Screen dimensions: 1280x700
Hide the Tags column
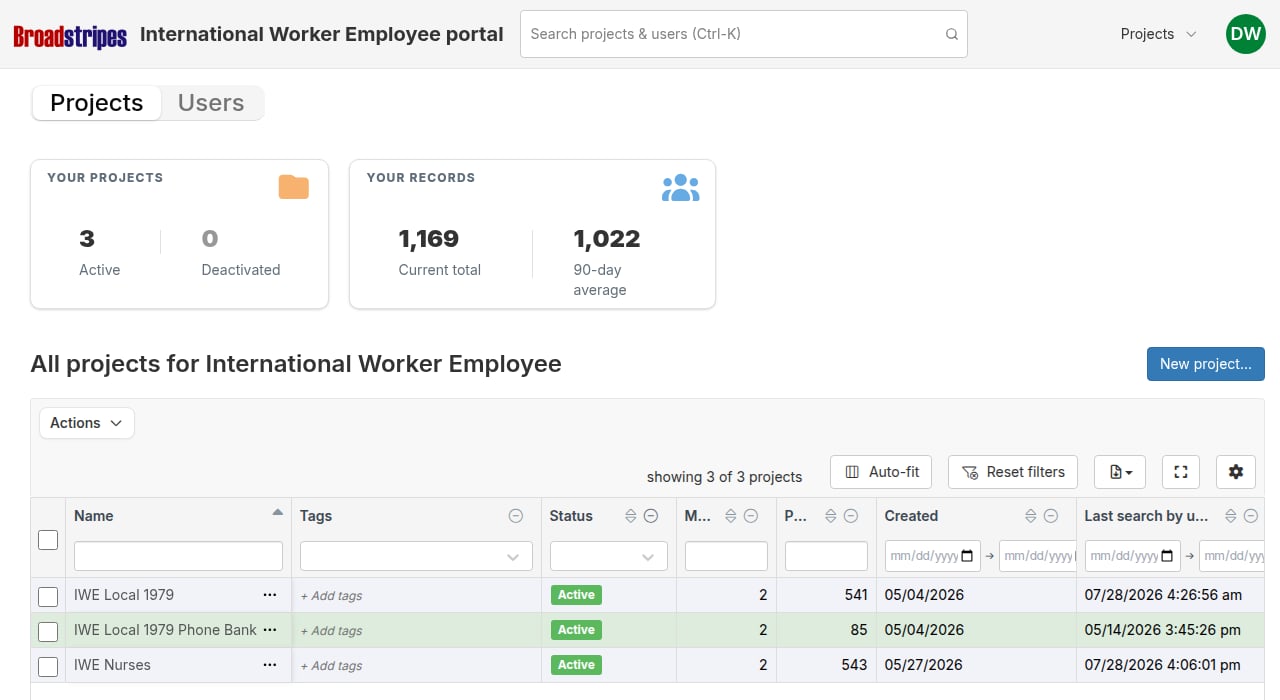[516, 516]
